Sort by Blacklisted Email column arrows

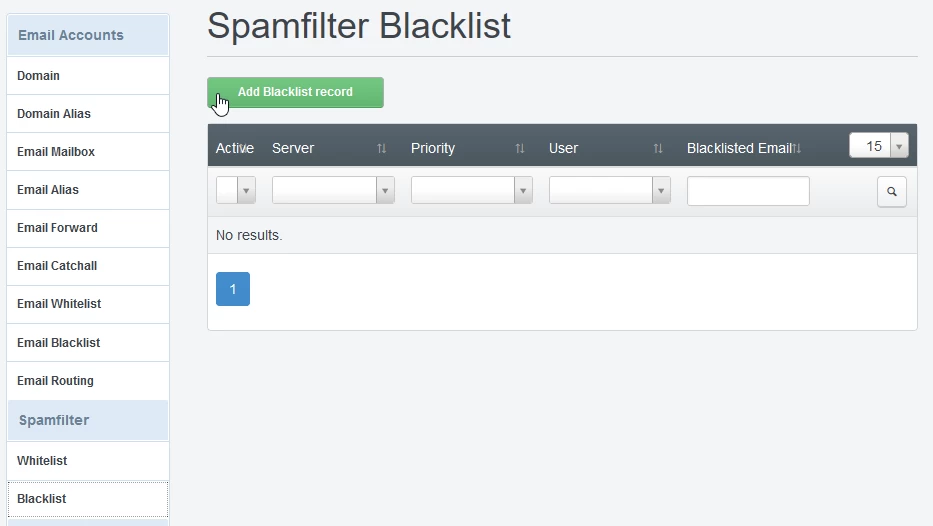[797, 148]
